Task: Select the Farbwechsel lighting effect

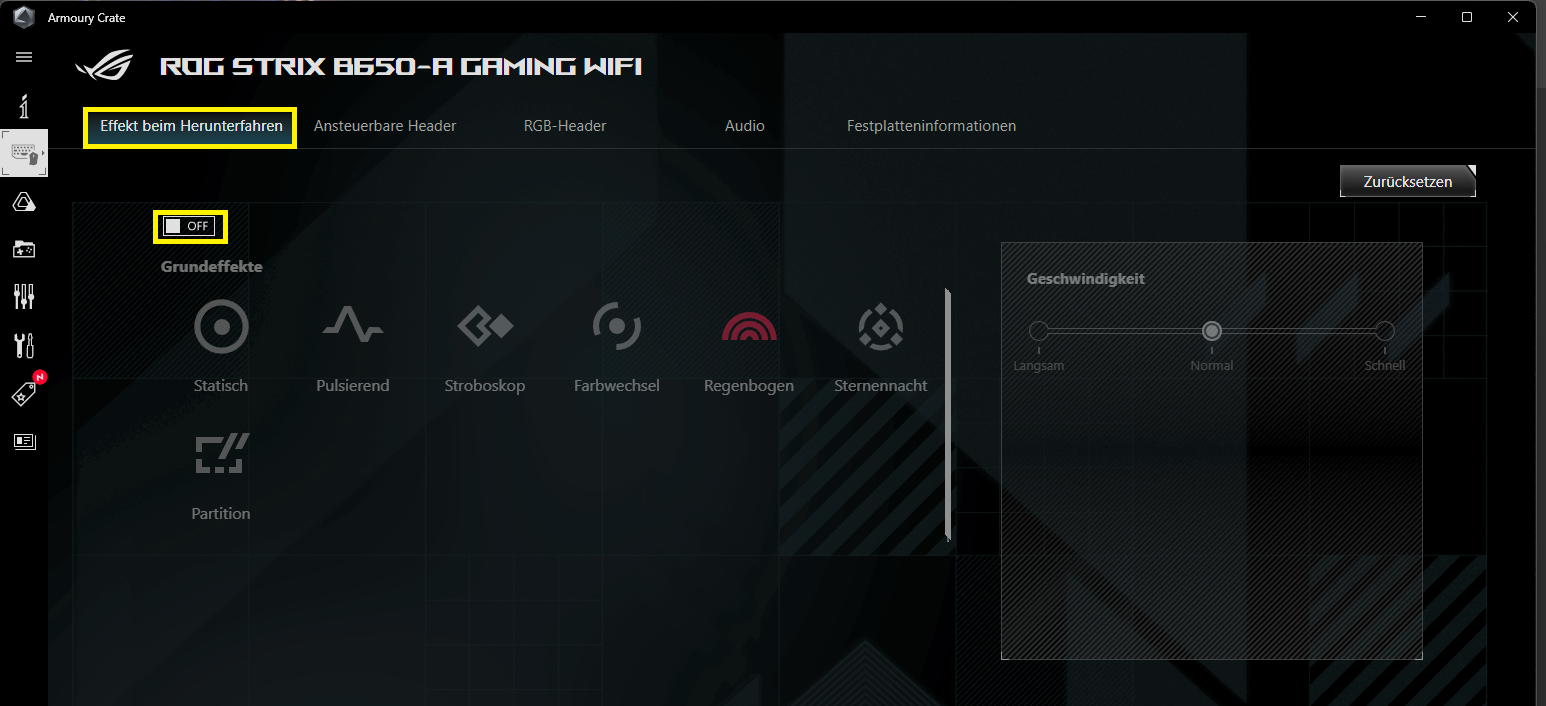Action: point(617,346)
